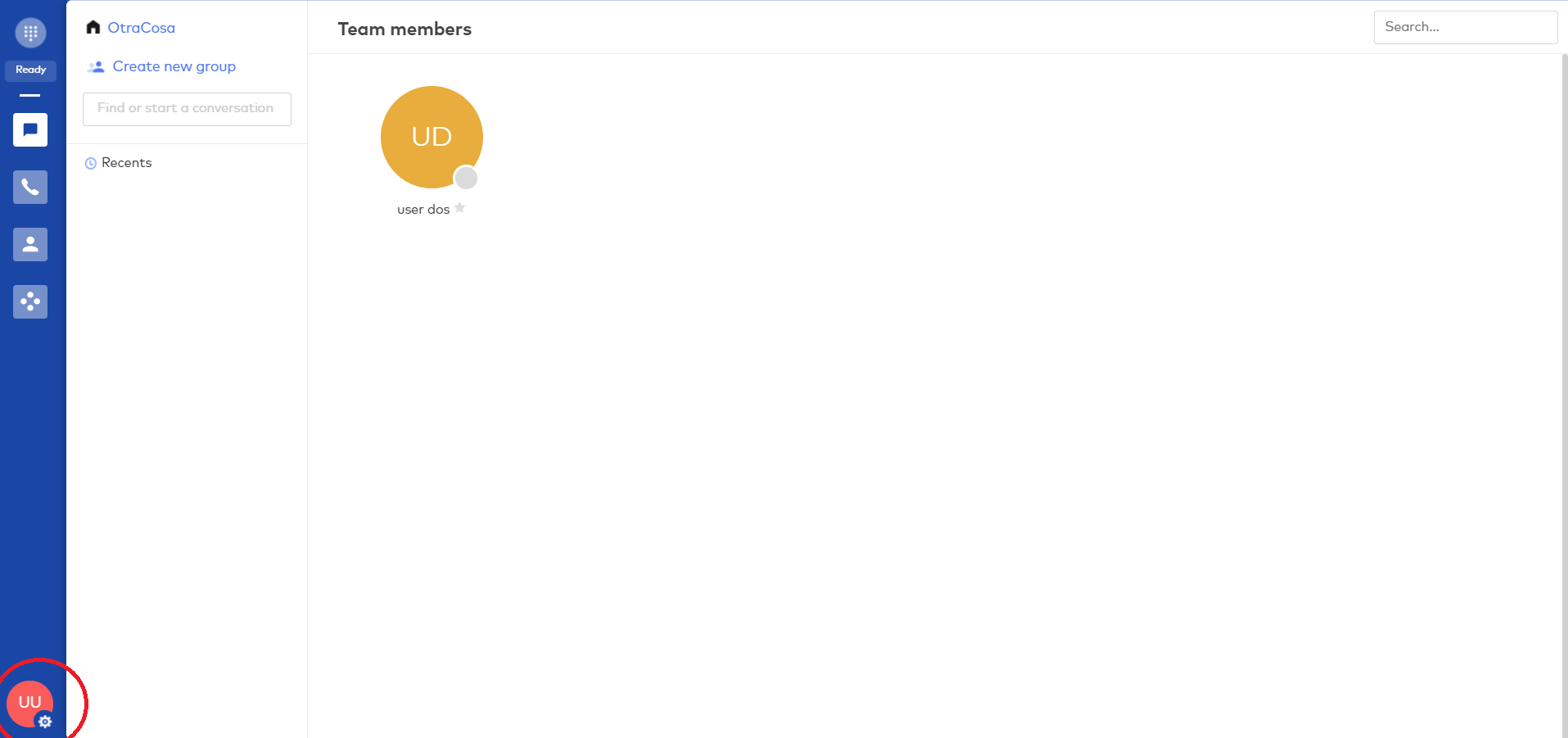Image resolution: width=1568 pixels, height=738 pixels.
Task: Toggle the favorite star for user dos
Action: click(460, 208)
